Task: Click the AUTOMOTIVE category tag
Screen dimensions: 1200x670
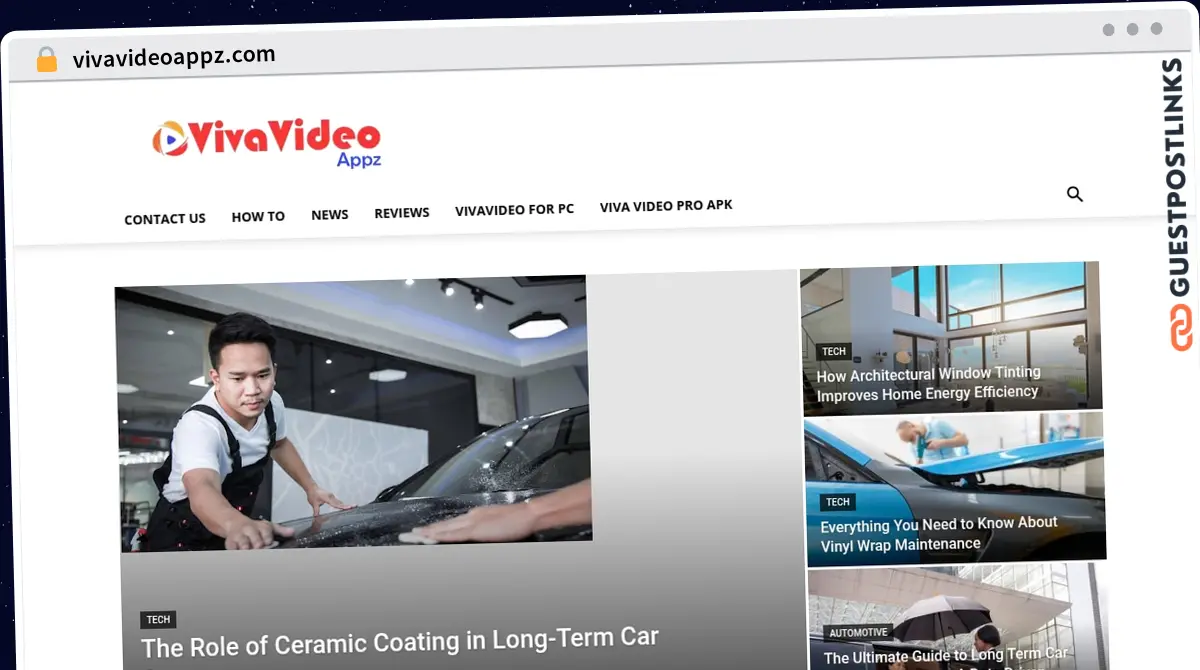Action: click(x=858, y=632)
